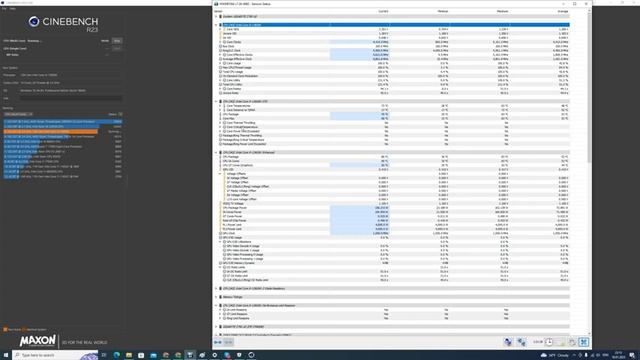
Task: Collapse the OC Ratio Limits sub-tree
Action: point(220,267)
